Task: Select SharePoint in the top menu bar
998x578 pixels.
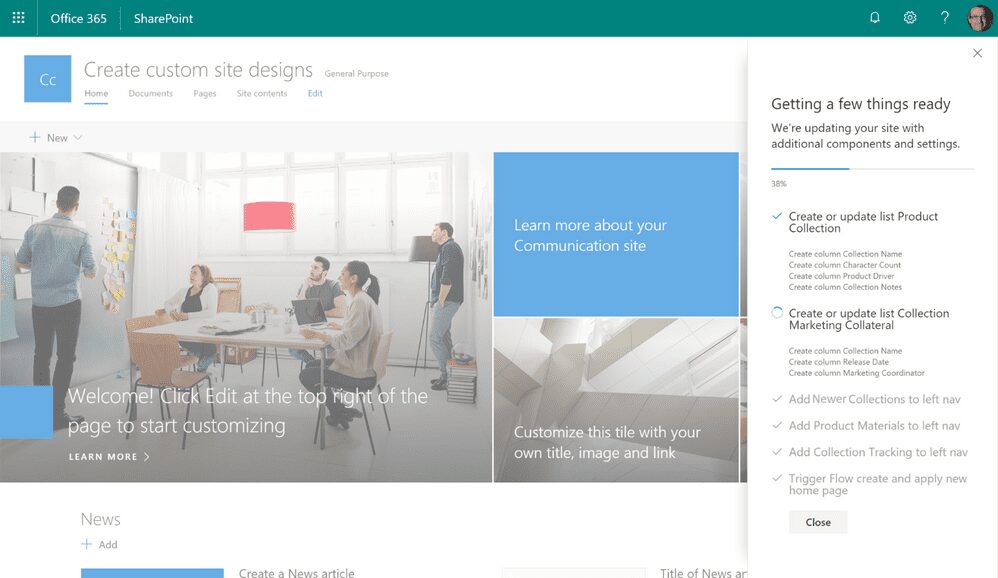Action: pyautogui.click(x=161, y=17)
